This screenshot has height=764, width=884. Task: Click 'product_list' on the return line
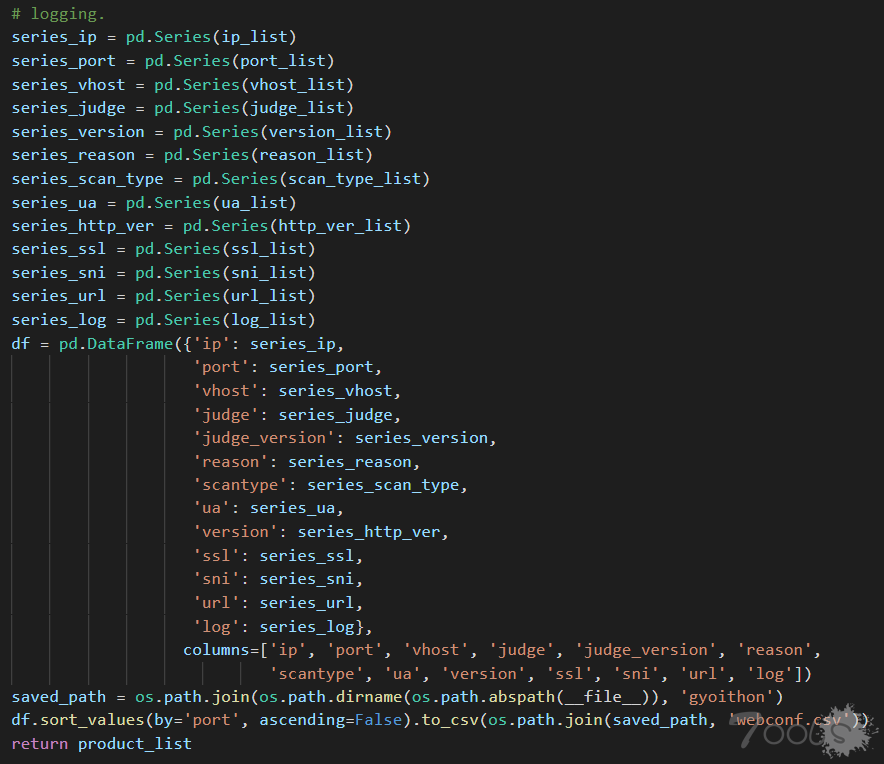(135, 744)
